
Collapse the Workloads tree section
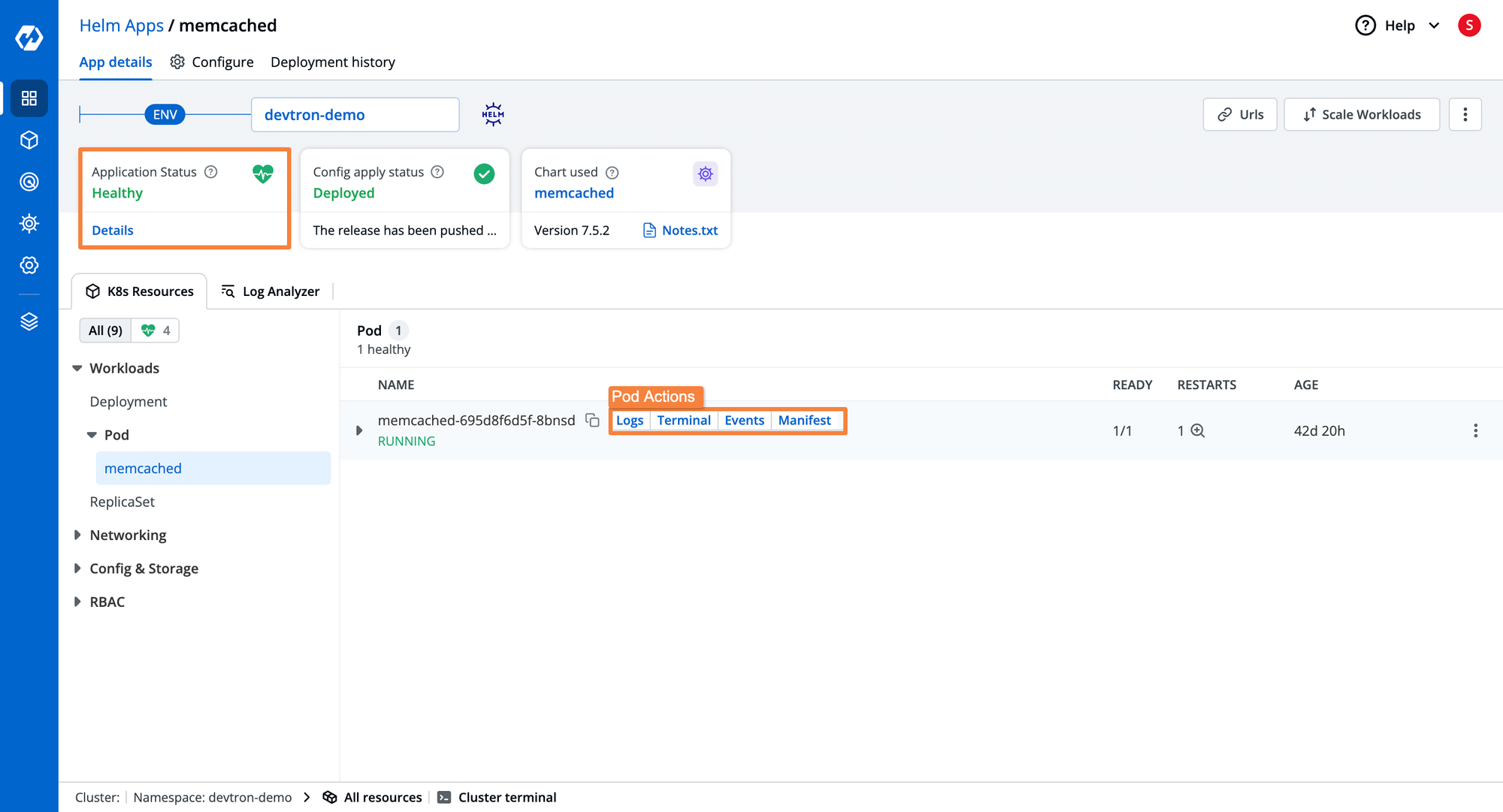coord(77,368)
